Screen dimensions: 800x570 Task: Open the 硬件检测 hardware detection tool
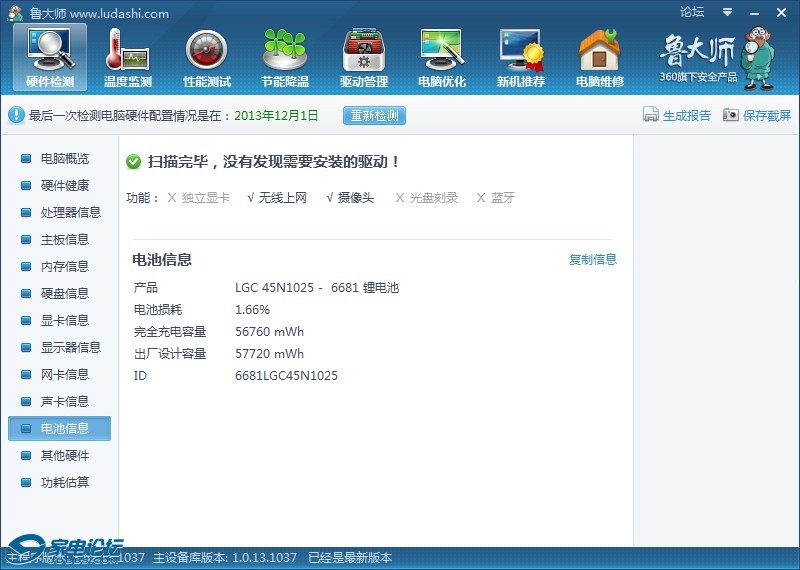click(x=50, y=58)
